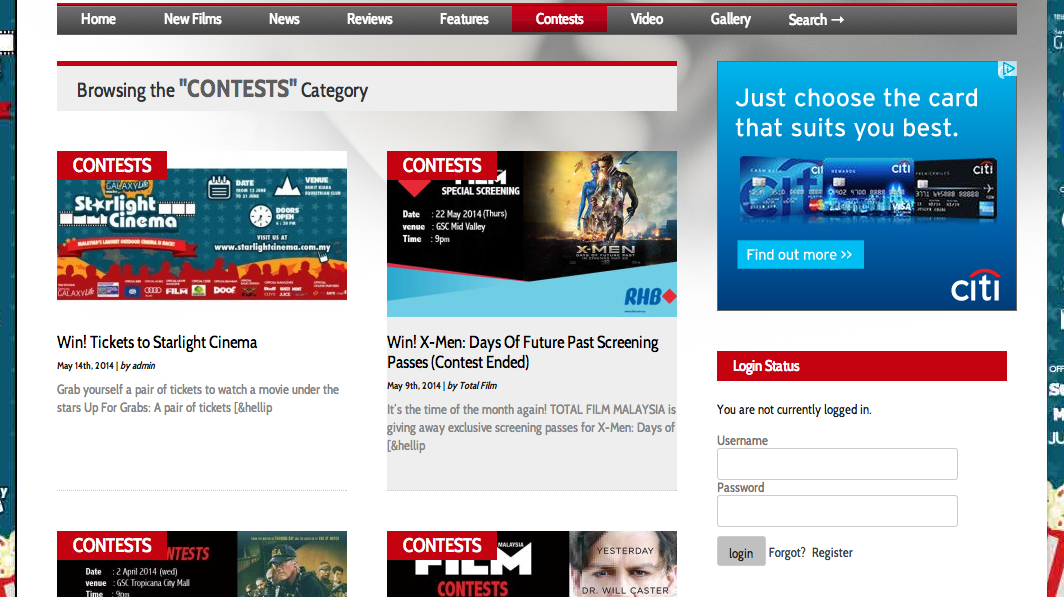The width and height of the screenshot is (1064, 597).
Task: Open the Reviews page
Action: point(370,19)
